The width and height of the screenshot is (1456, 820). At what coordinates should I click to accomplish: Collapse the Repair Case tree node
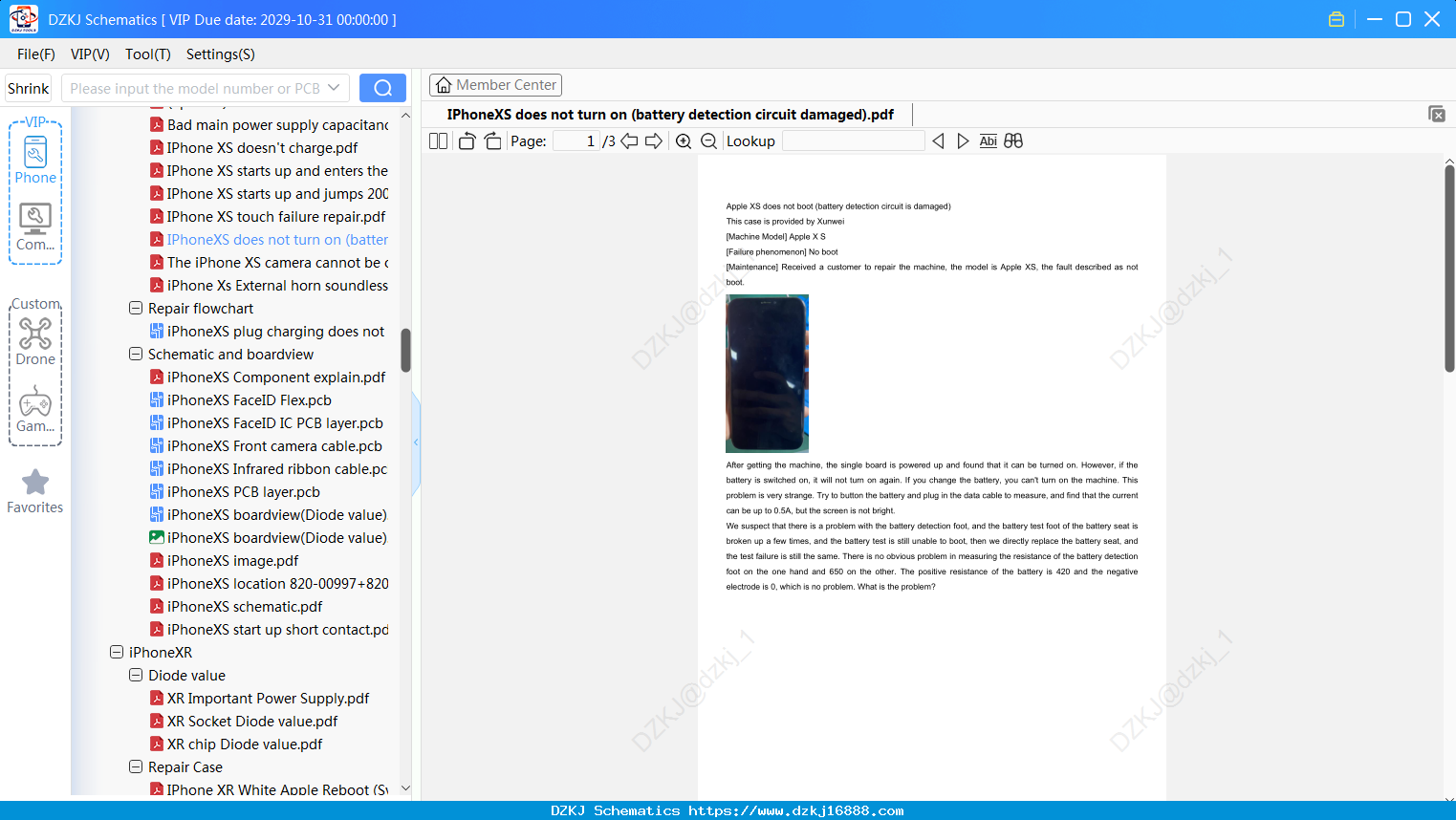point(136,767)
